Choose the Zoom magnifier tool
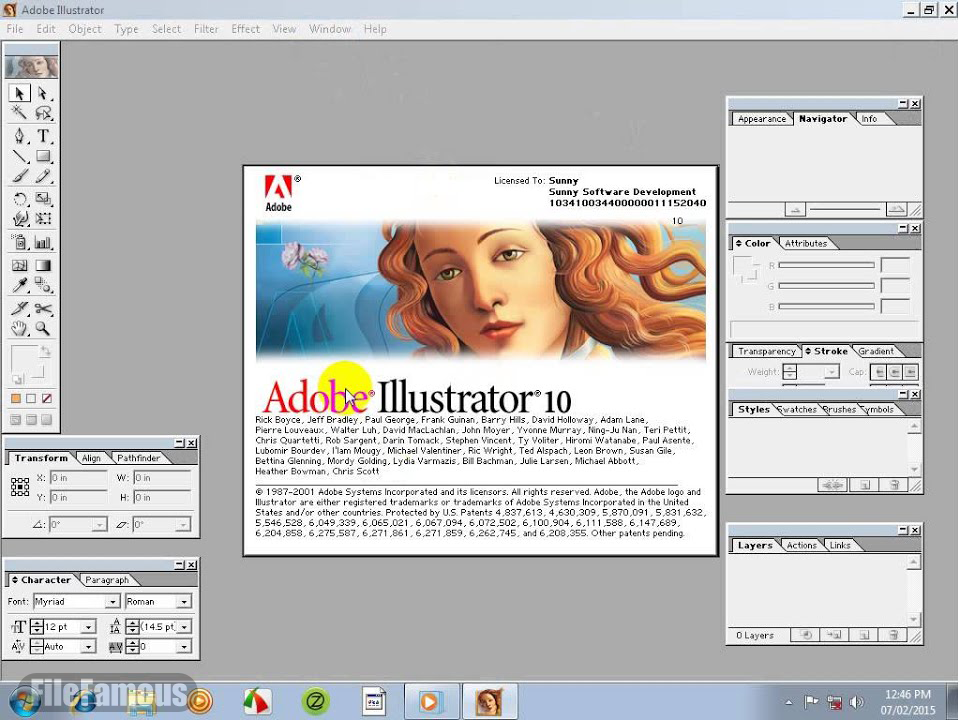The height and width of the screenshot is (720, 958). pos(43,328)
